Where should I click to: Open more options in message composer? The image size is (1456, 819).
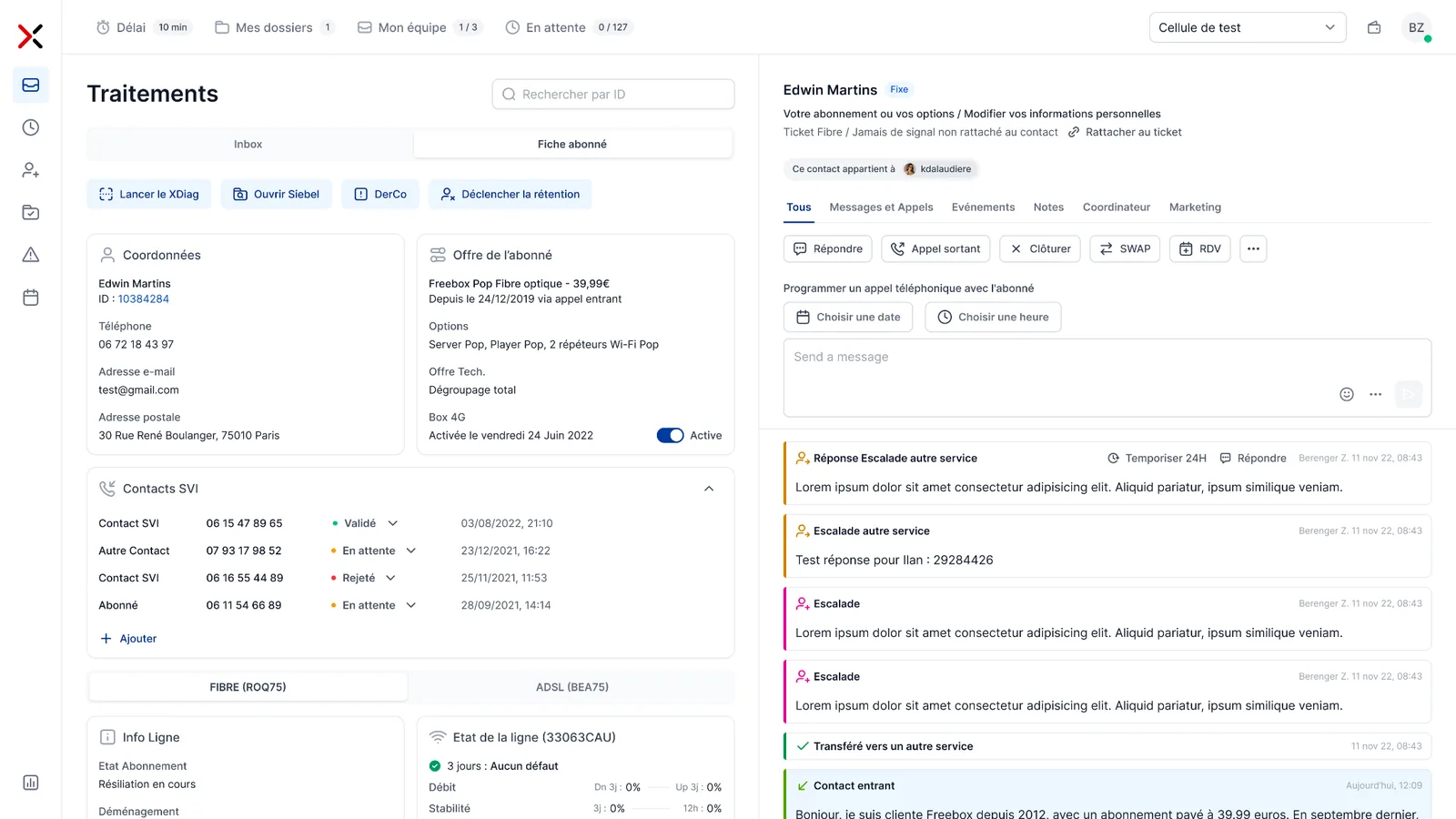(1375, 394)
